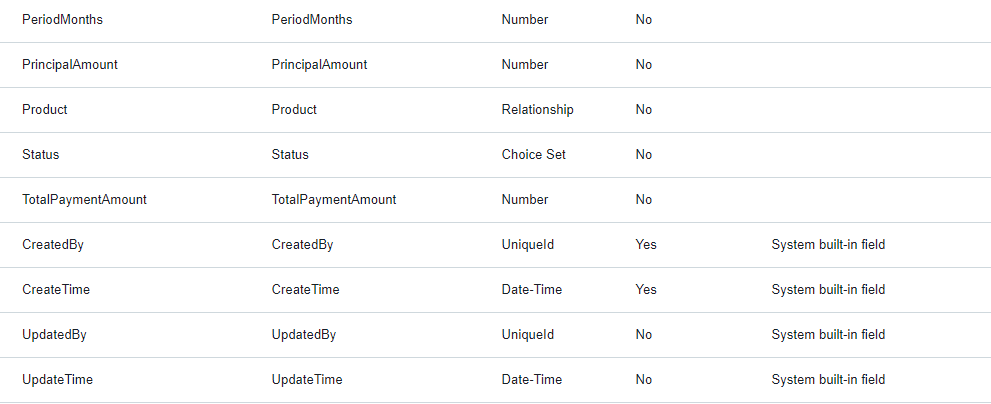Click the UpdateTime field name
Image resolution: width=991 pixels, height=404 pixels.
coord(58,380)
